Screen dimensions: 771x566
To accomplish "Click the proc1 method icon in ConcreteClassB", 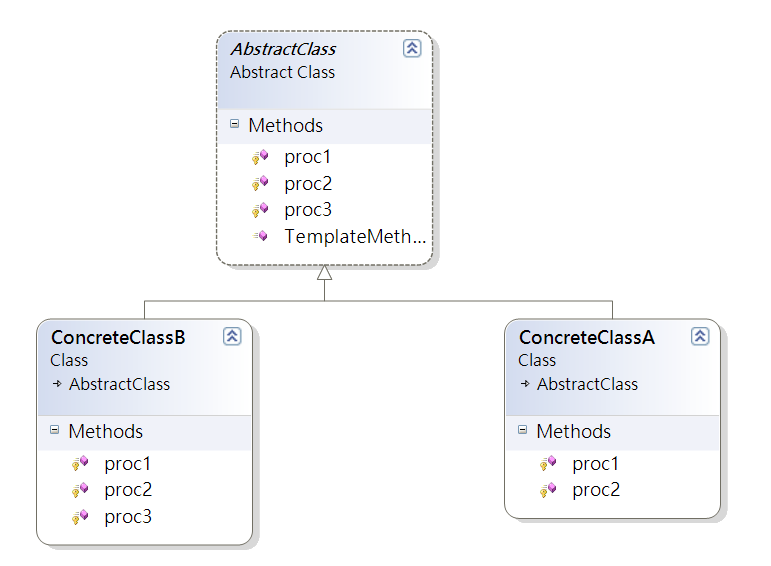I will click(x=80, y=464).
